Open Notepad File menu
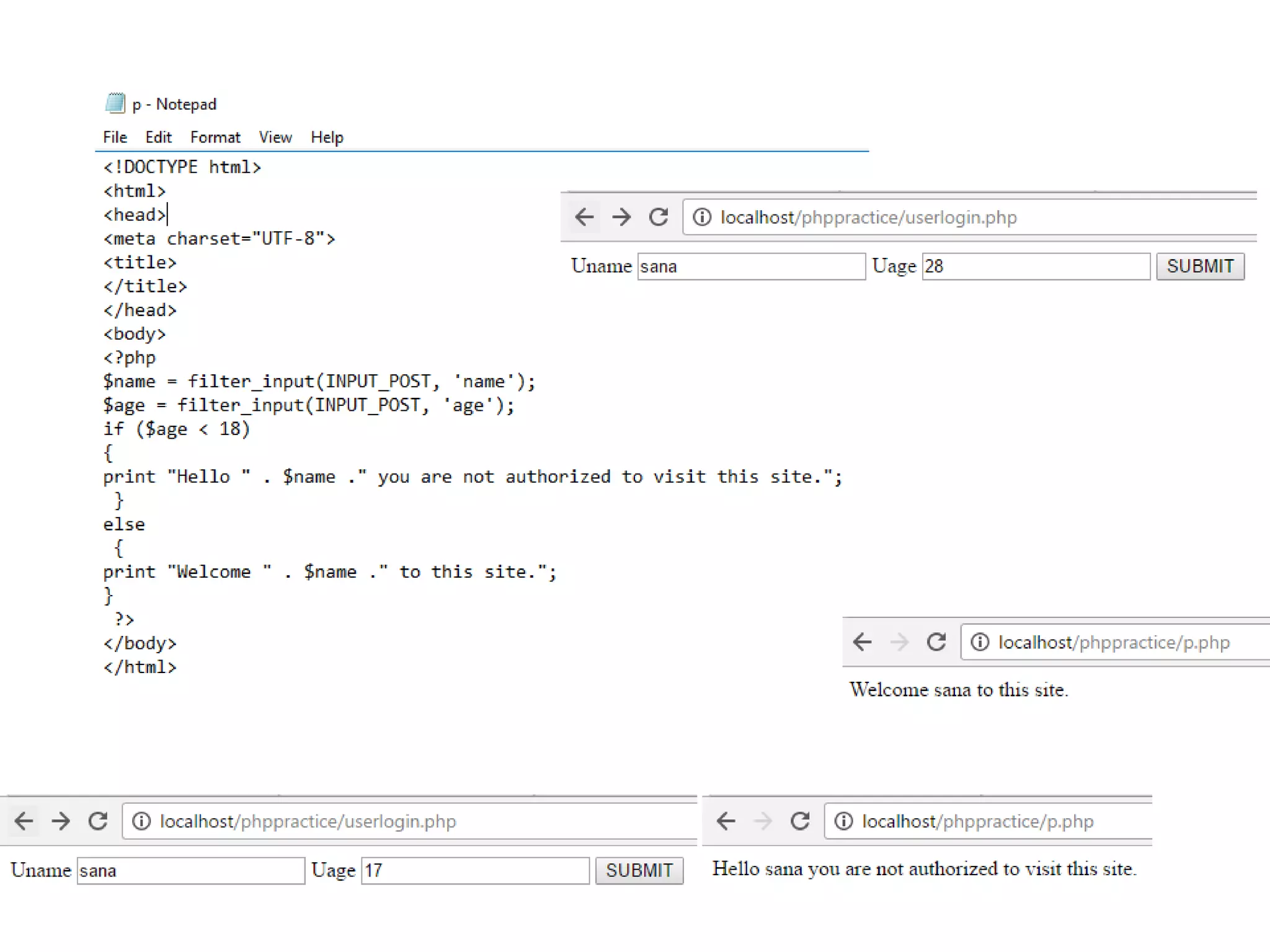Image resolution: width=1270 pixels, height=952 pixels. [115, 137]
